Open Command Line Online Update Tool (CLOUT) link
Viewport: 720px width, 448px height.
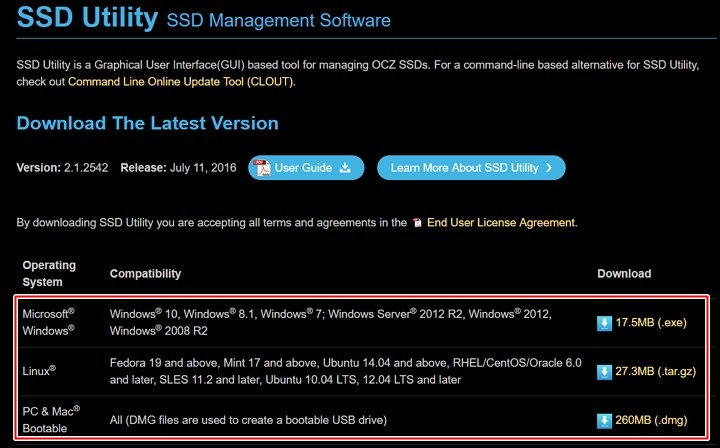pos(180,82)
